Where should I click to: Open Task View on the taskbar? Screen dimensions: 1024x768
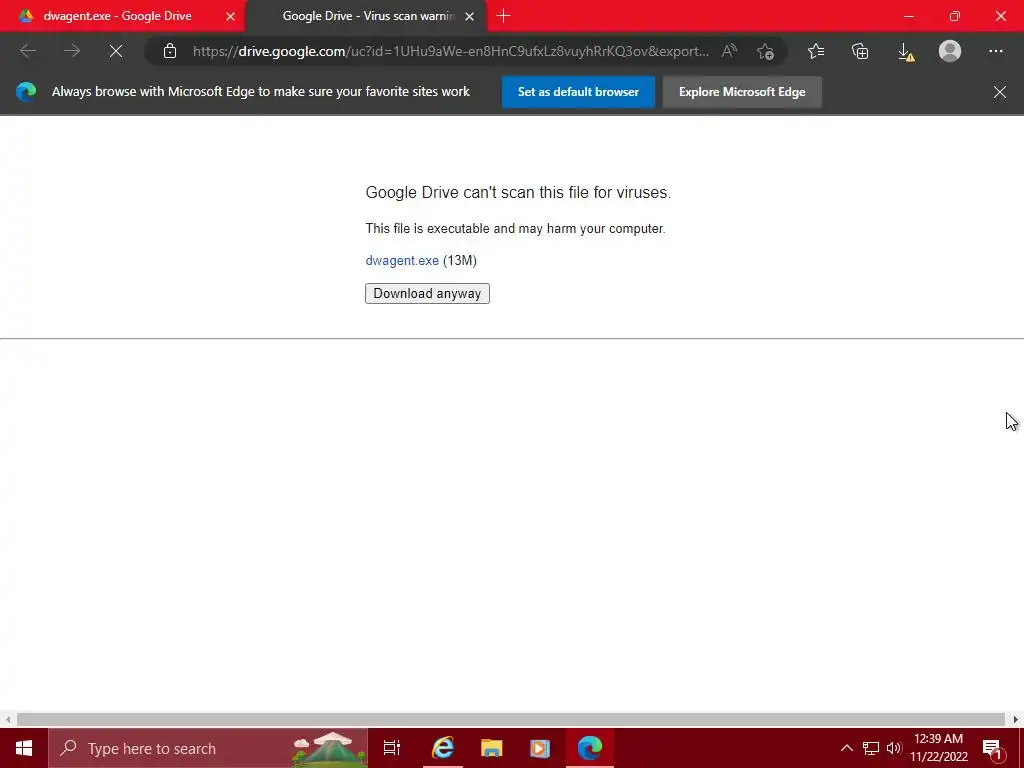click(392, 748)
